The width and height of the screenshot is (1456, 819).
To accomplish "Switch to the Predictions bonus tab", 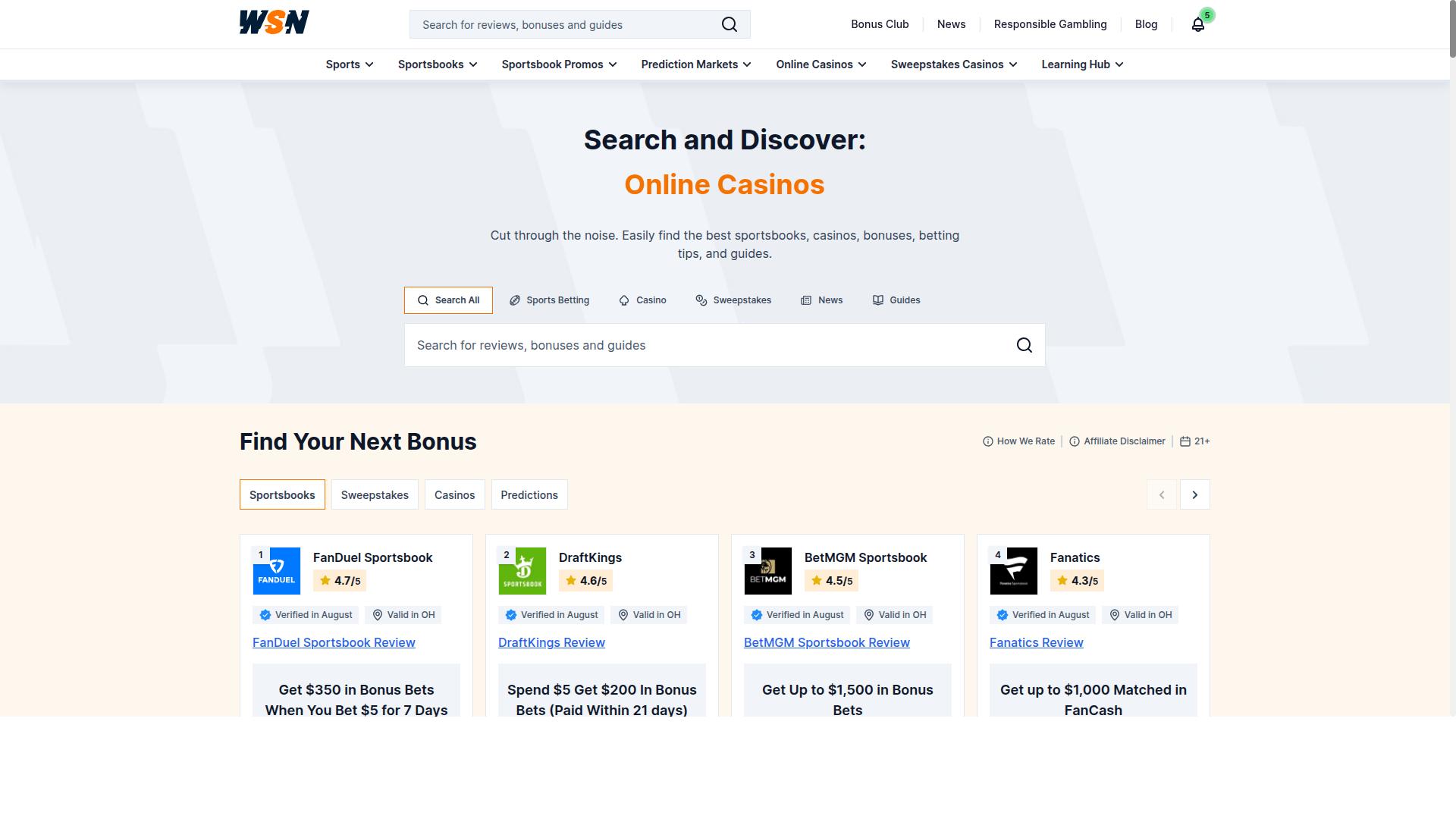I will click(x=529, y=494).
